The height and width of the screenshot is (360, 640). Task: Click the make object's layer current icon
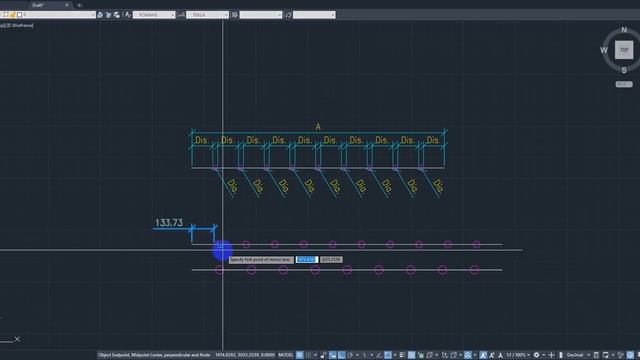[100, 15]
